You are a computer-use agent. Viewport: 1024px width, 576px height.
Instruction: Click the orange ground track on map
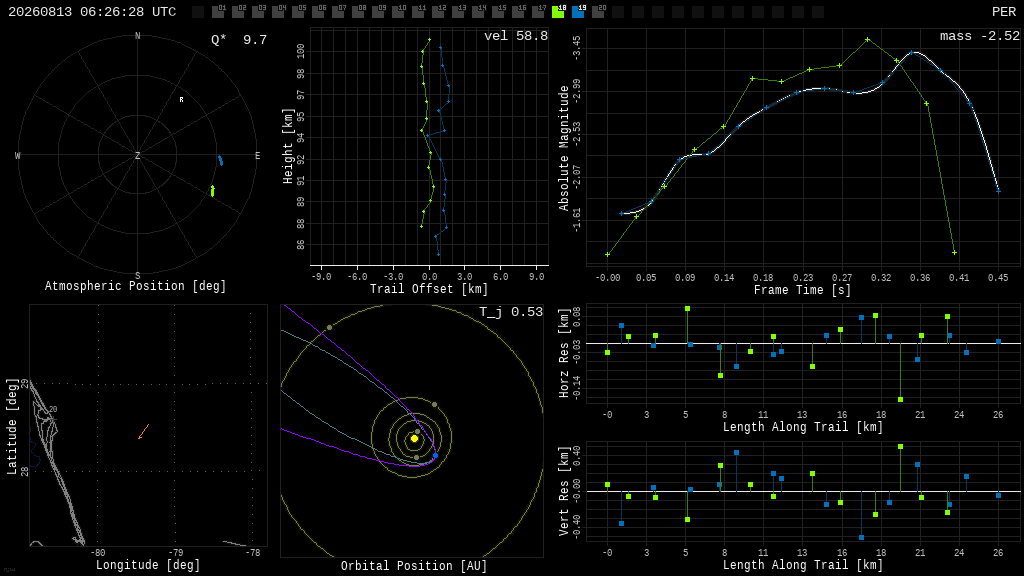144,432
